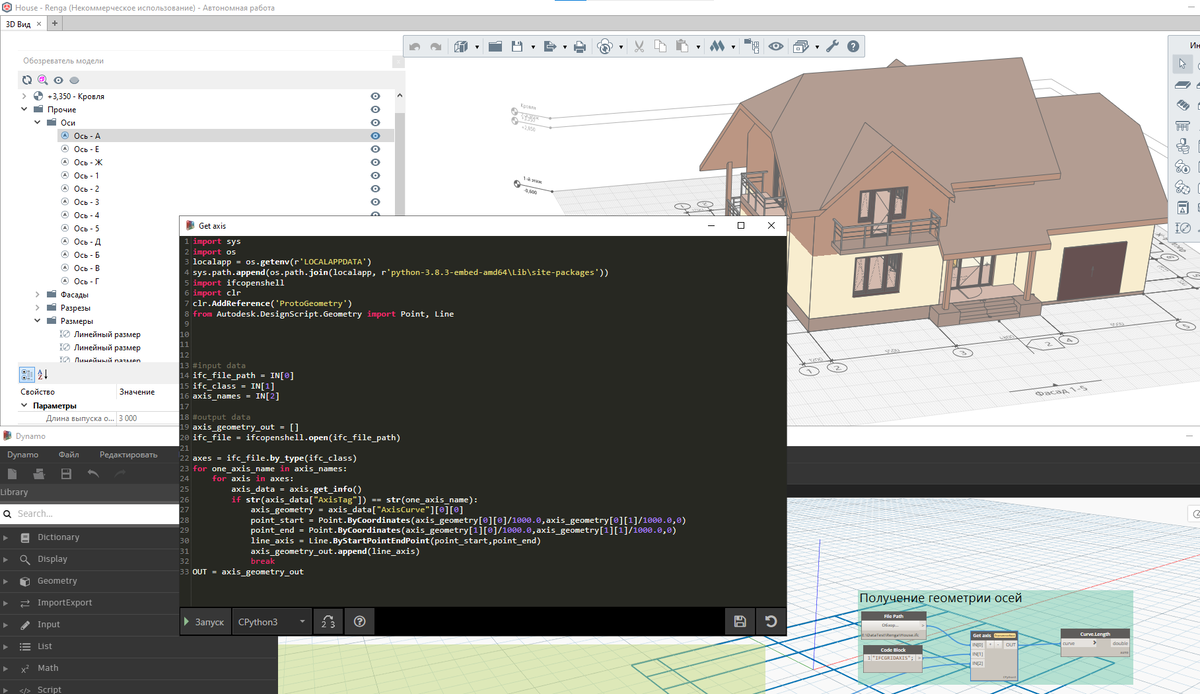Image resolution: width=1200 pixels, height=694 pixels.
Task: Hide axis Ось - Ж with eye icon
Action: pos(376,162)
